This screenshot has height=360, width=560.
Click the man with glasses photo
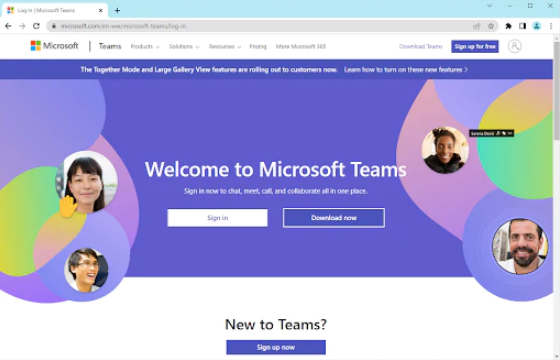click(x=86, y=270)
